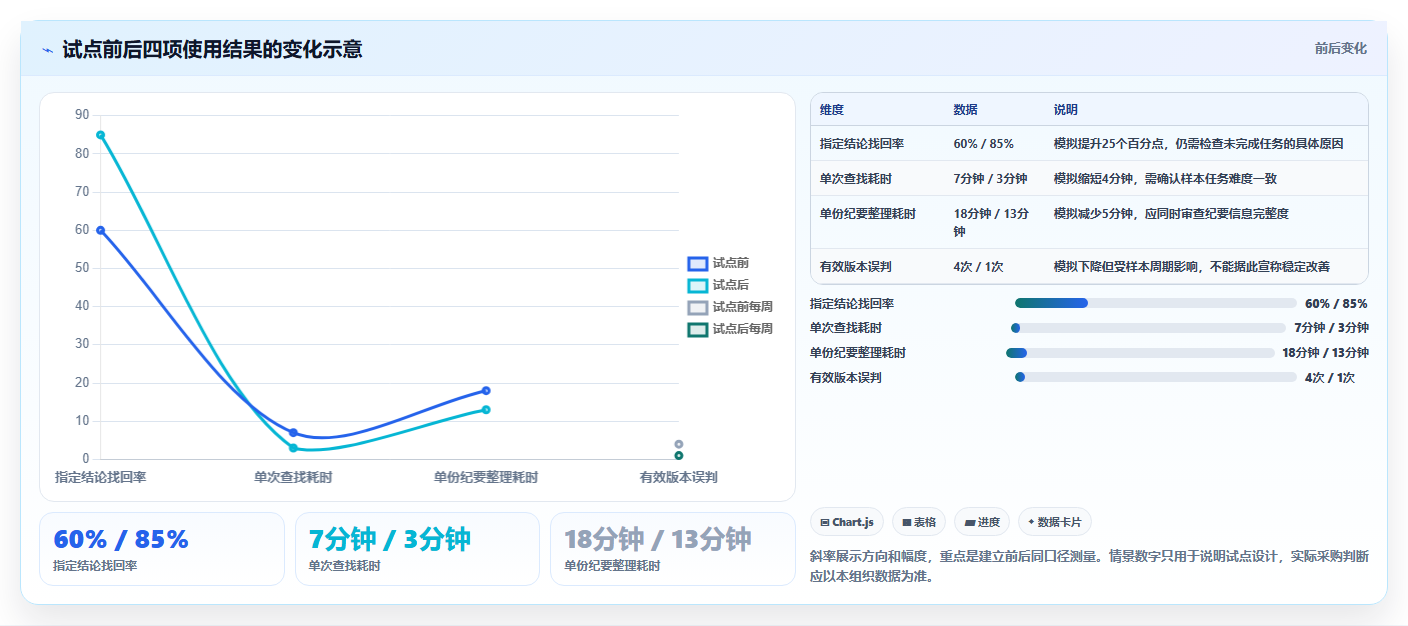Click the 前后变化 label in header

tap(1340, 49)
